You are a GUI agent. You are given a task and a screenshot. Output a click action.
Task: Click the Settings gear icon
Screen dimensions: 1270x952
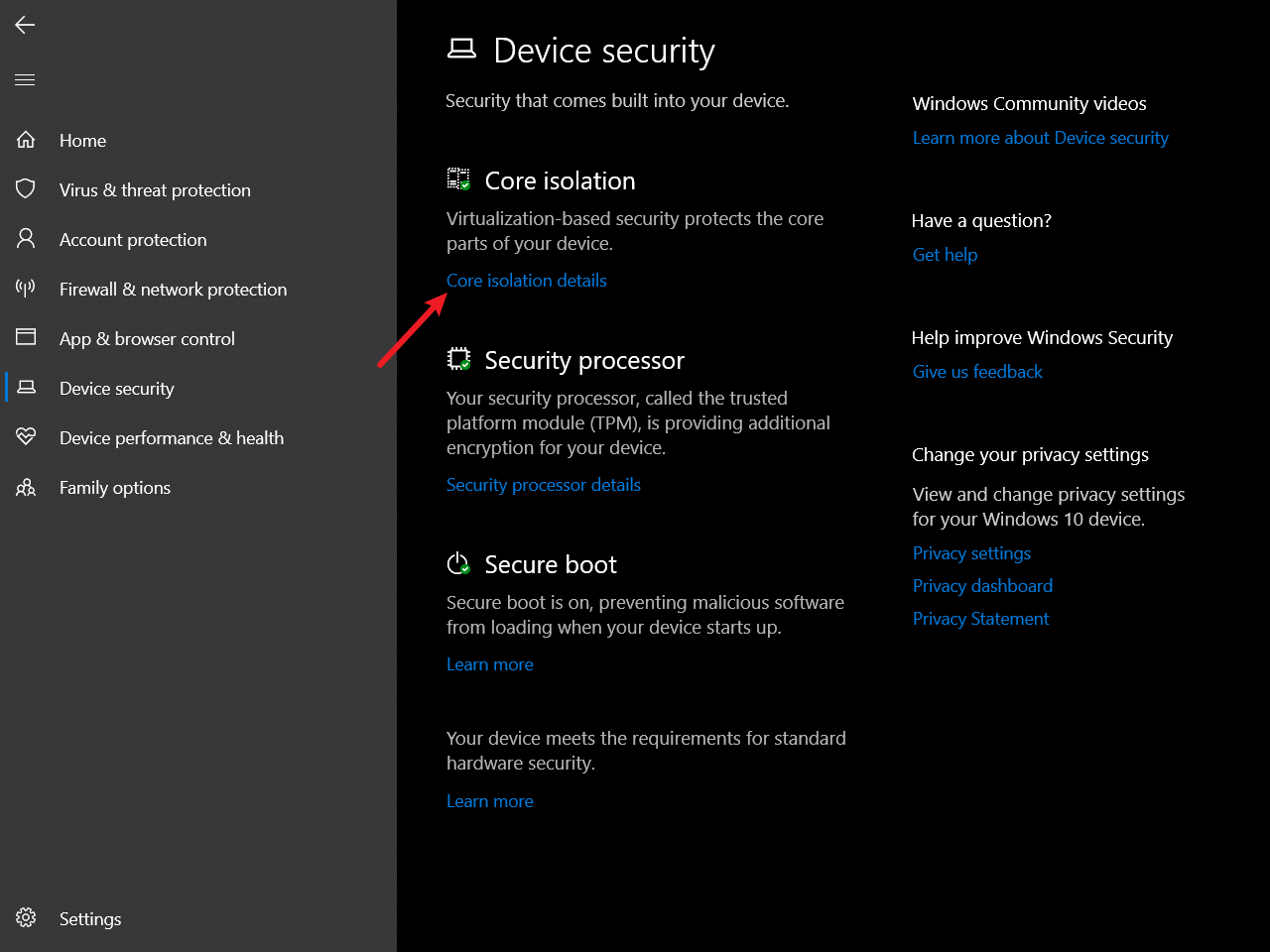26,918
